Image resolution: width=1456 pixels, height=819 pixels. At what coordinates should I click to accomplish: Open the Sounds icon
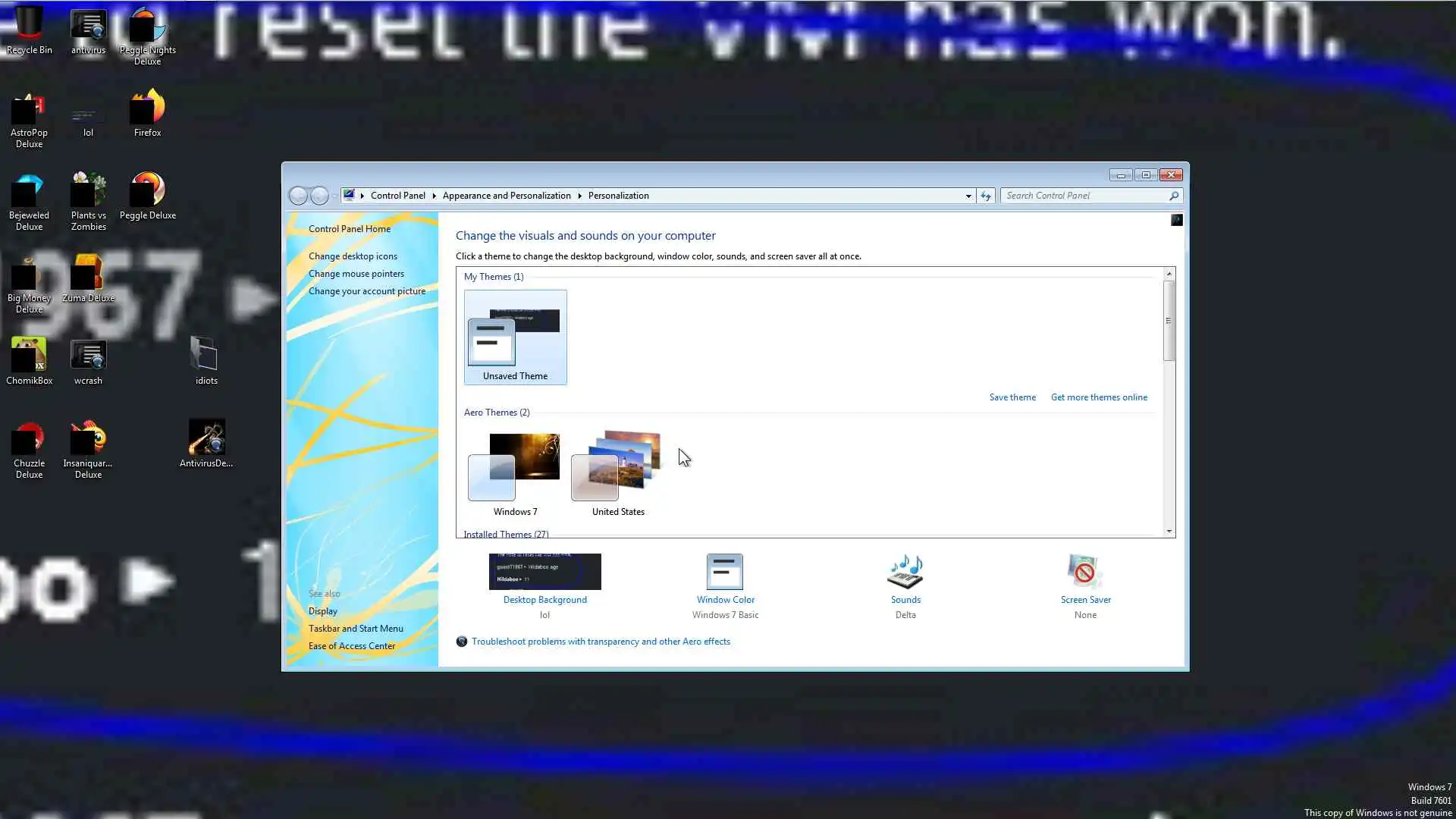905,573
